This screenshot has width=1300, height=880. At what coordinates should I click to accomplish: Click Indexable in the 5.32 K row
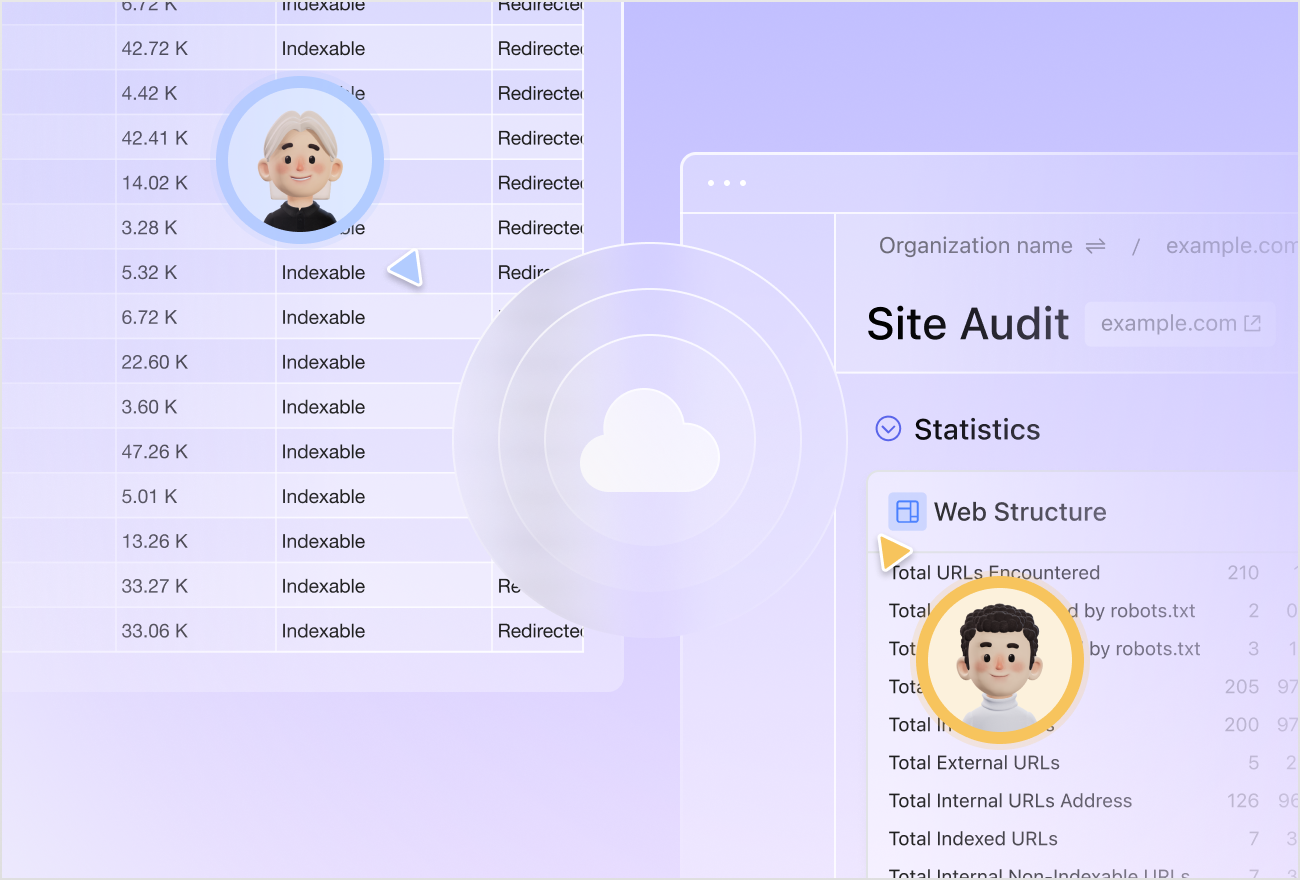coord(323,273)
